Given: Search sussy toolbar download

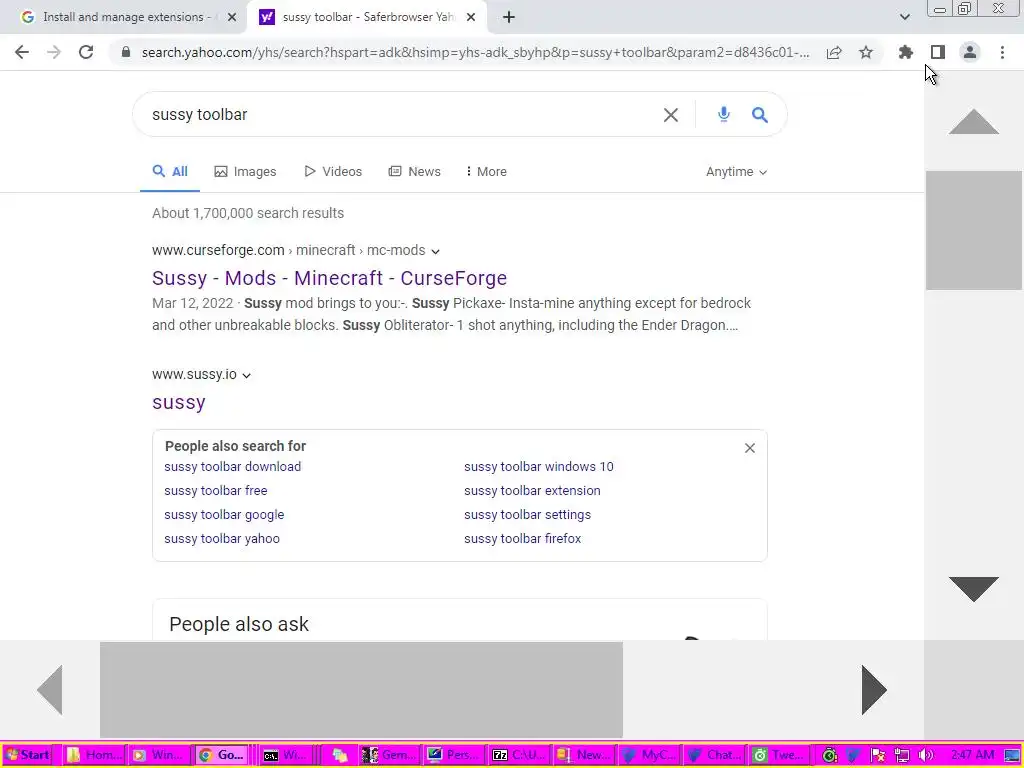Looking at the screenshot, I should [232, 467].
